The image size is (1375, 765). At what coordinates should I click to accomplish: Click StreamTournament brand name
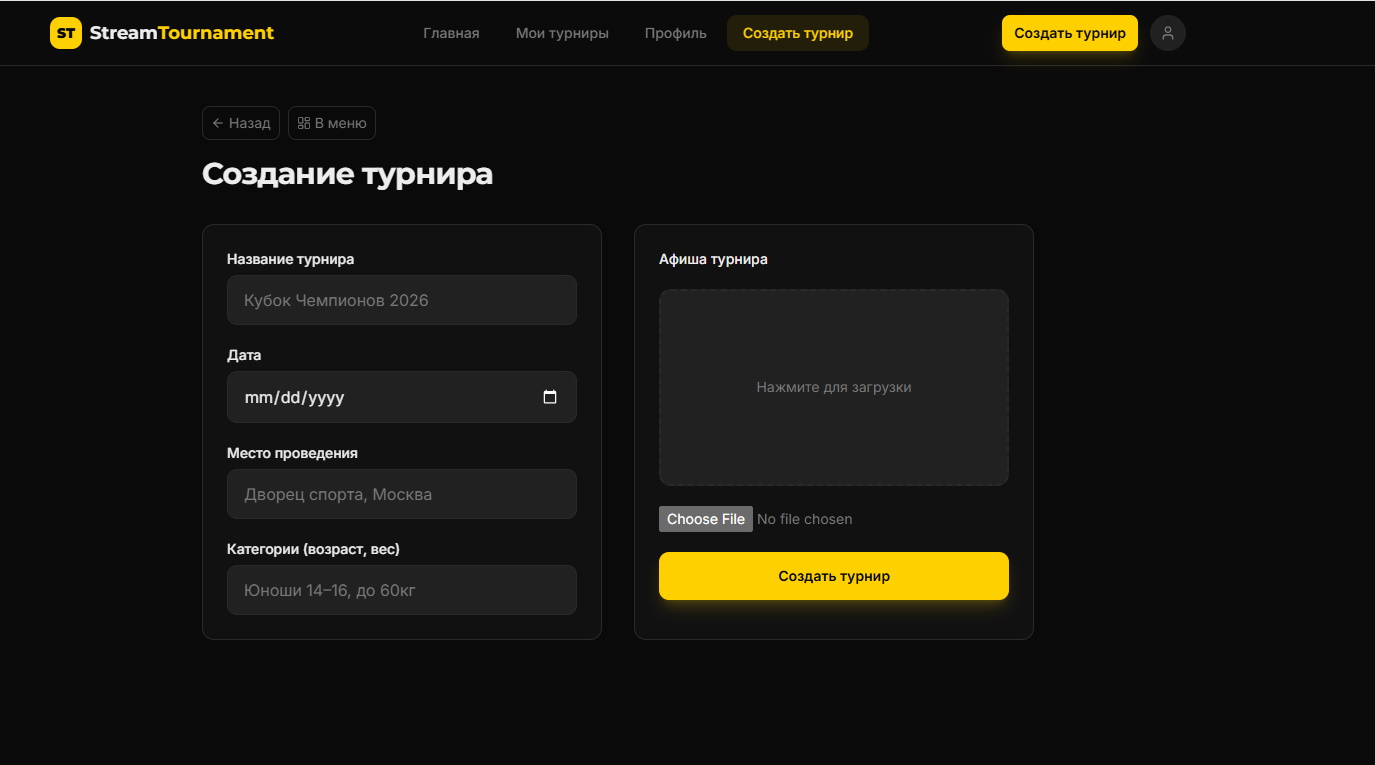pos(182,33)
